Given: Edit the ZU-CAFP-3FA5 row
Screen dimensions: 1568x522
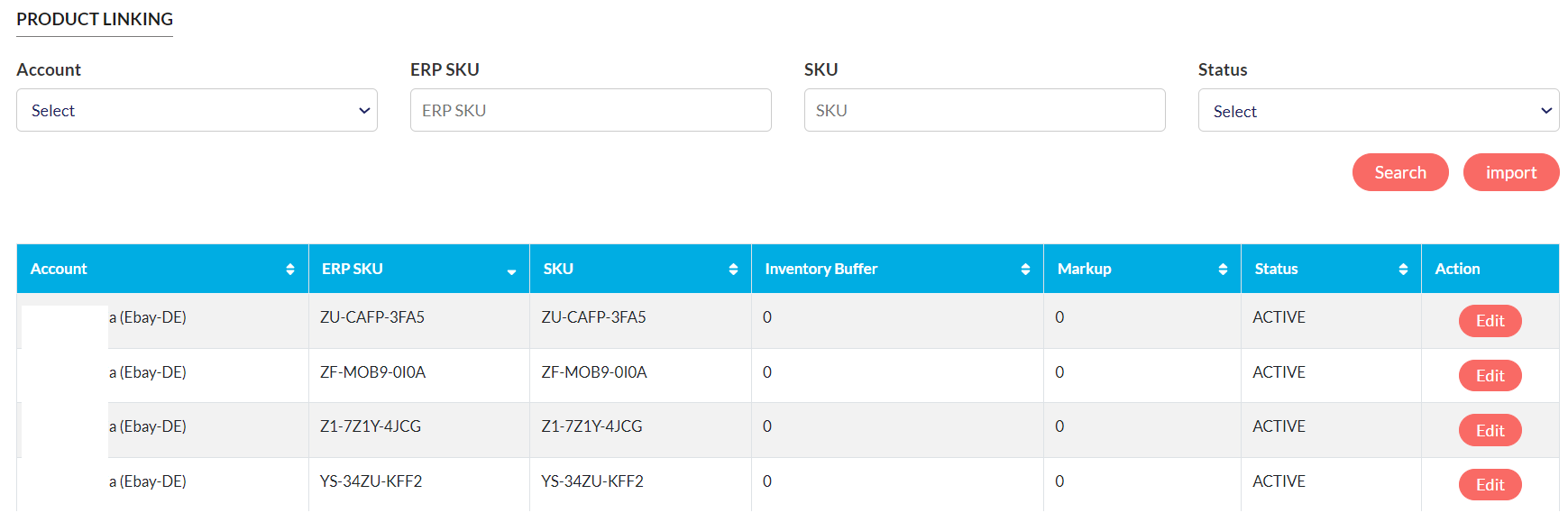Looking at the screenshot, I should [1490, 321].
